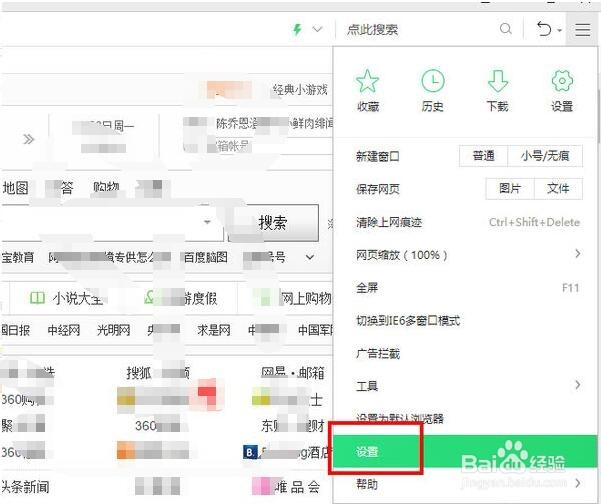Click 购物 tab on the page
This screenshot has height=504, width=601.
click(x=106, y=187)
